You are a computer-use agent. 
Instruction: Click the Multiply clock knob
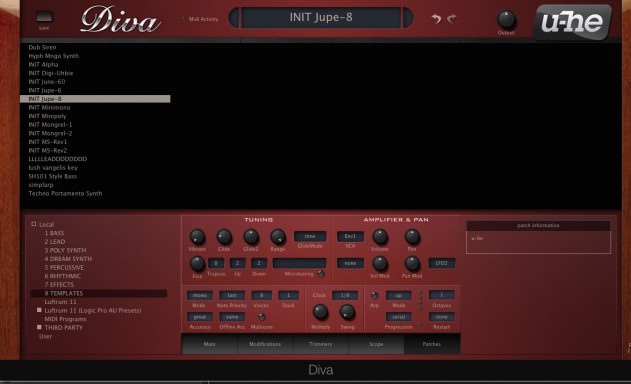(x=320, y=312)
